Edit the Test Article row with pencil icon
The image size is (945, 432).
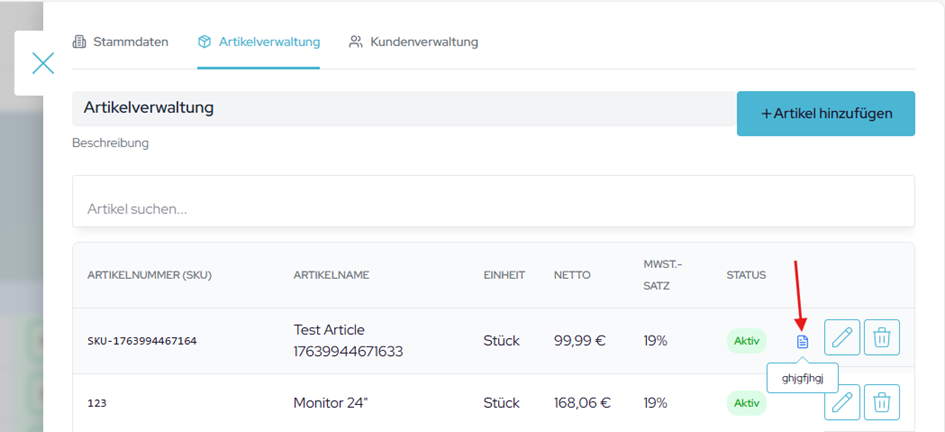click(x=842, y=338)
